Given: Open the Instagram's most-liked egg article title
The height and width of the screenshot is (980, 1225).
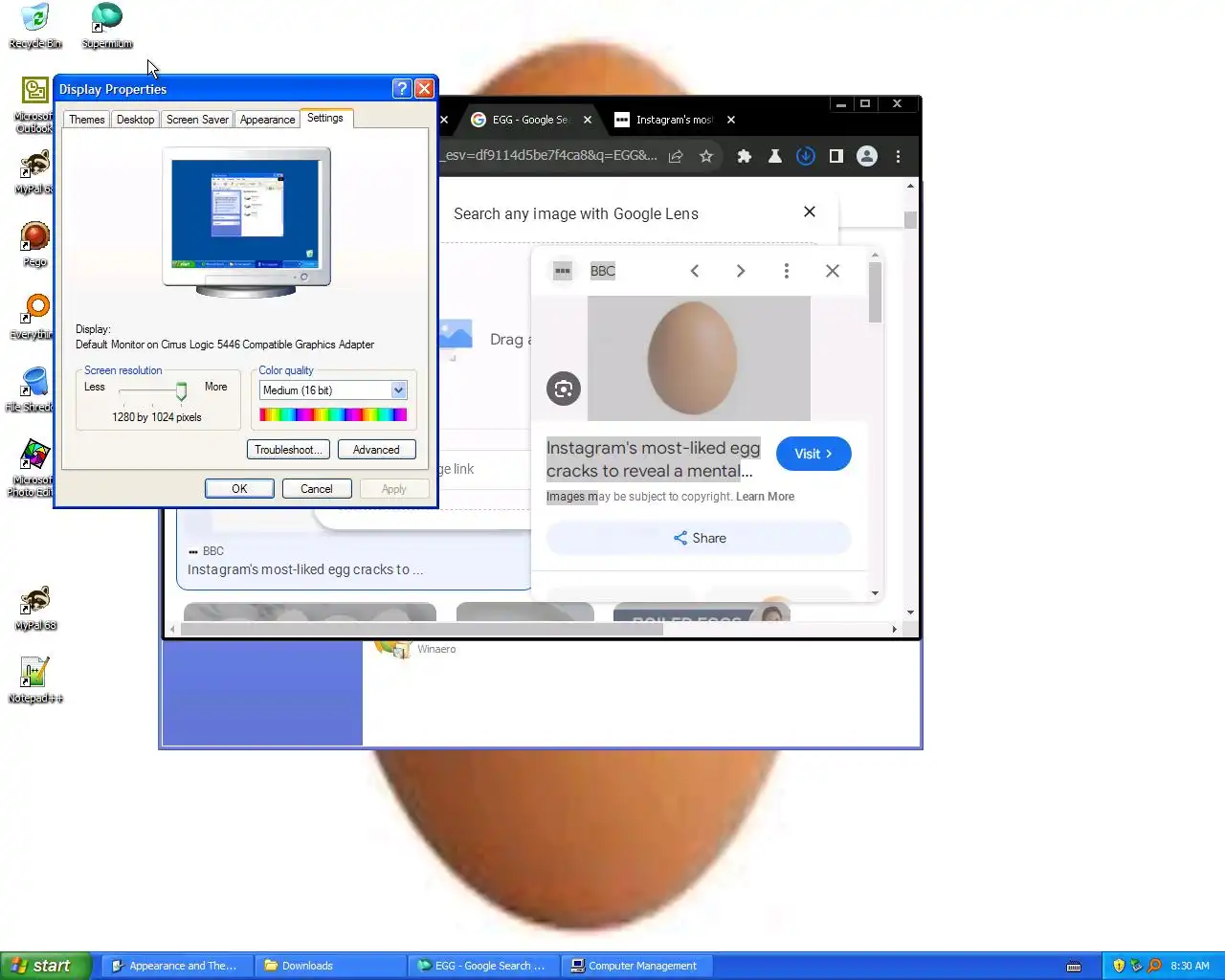Looking at the screenshot, I should tap(653, 459).
